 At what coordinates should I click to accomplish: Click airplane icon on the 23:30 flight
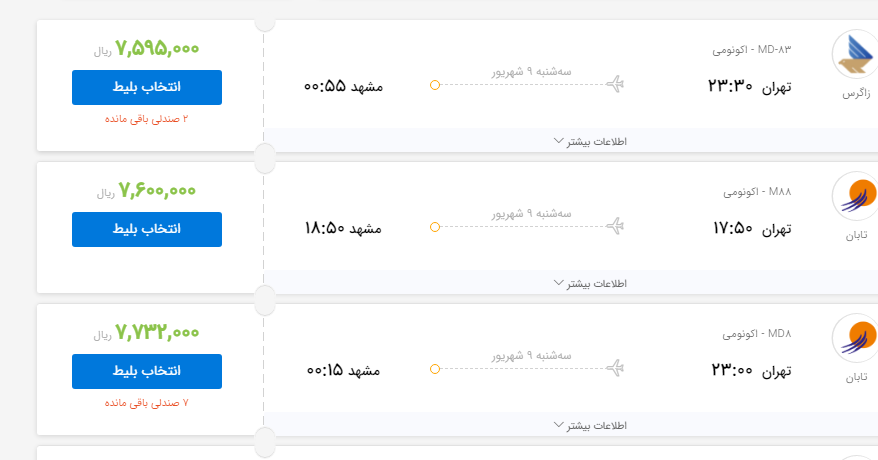click(x=616, y=84)
